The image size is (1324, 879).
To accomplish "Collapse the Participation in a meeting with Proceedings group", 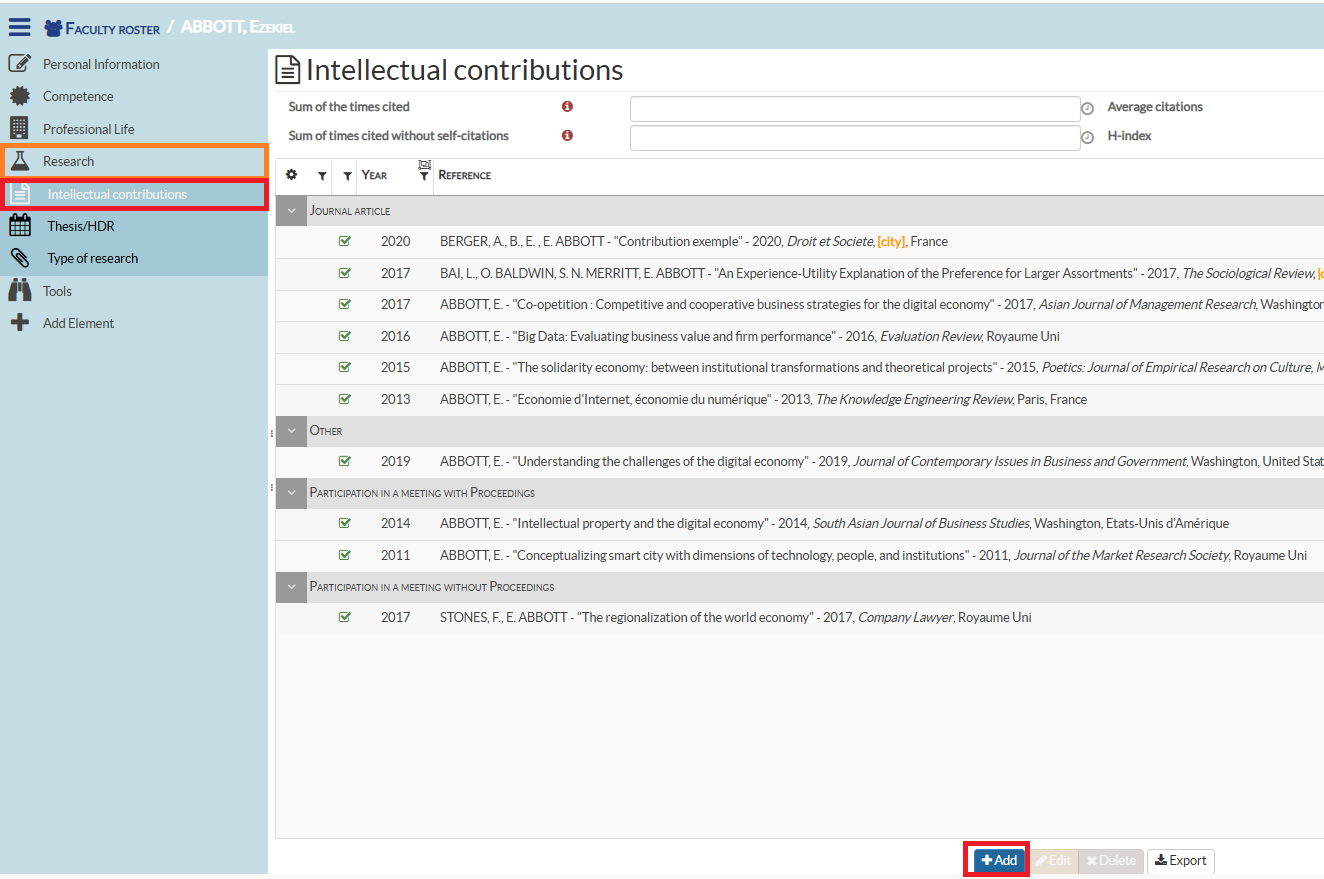I will pyautogui.click(x=290, y=492).
